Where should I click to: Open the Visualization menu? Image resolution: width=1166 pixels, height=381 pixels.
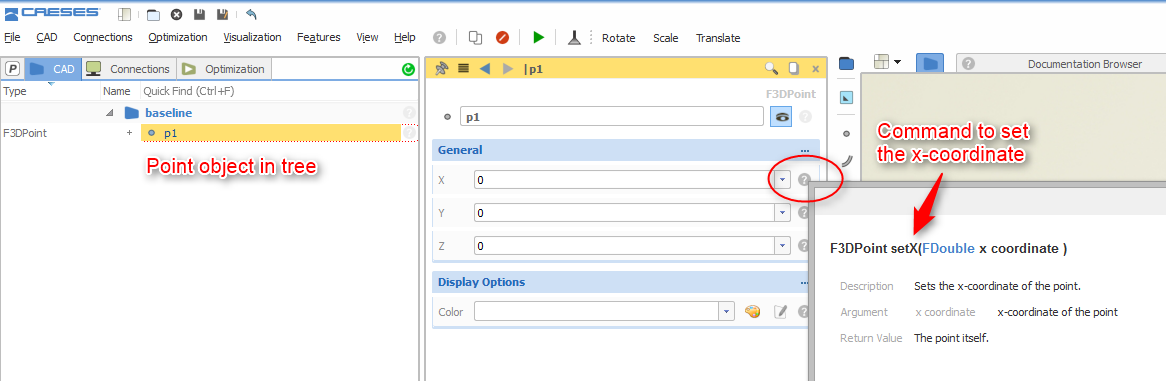[252, 37]
